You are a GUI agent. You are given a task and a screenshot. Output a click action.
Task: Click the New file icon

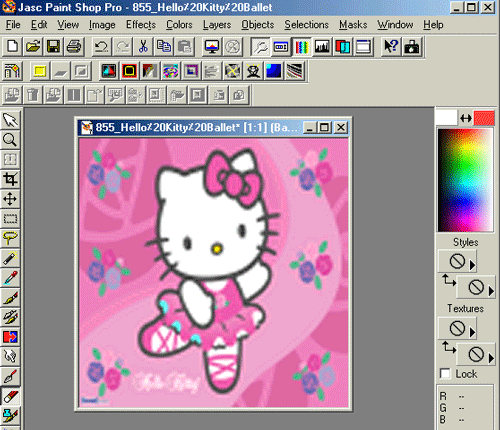pyautogui.click(x=13, y=46)
